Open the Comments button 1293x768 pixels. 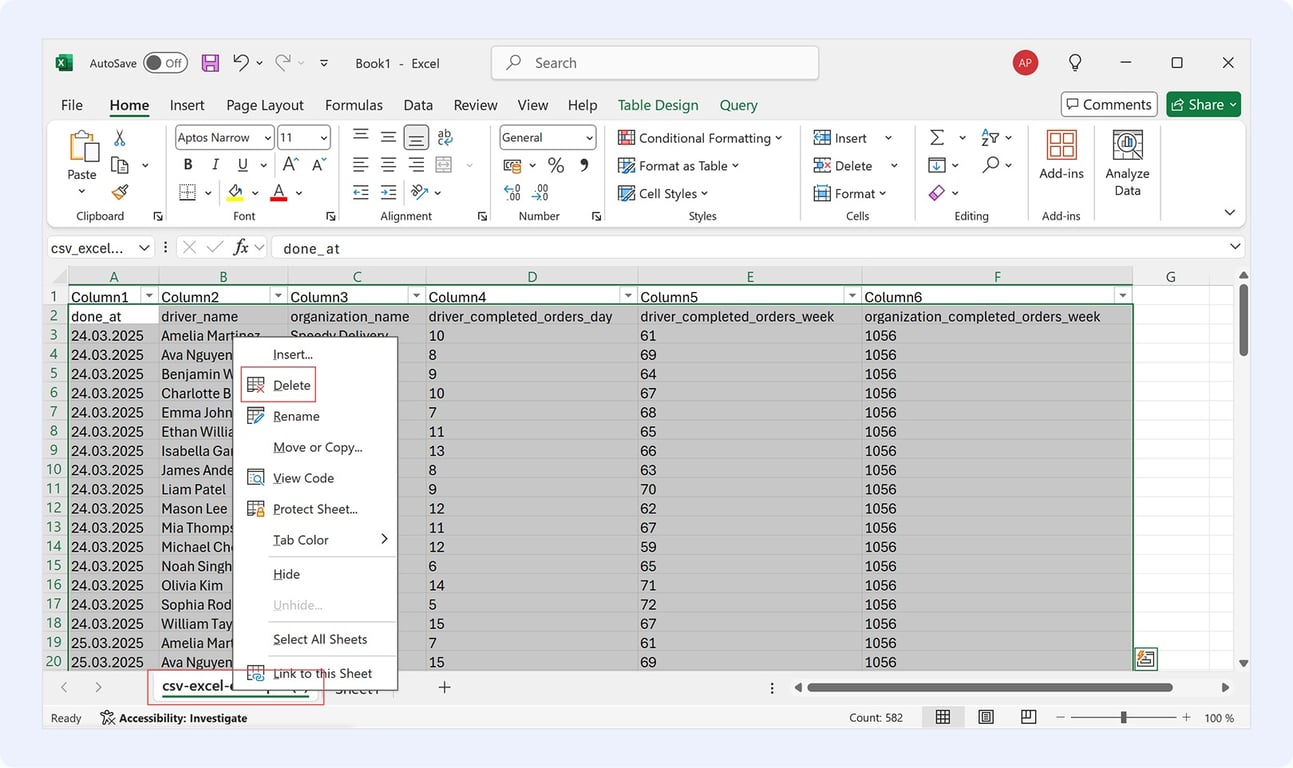(x=1109, y=104)
